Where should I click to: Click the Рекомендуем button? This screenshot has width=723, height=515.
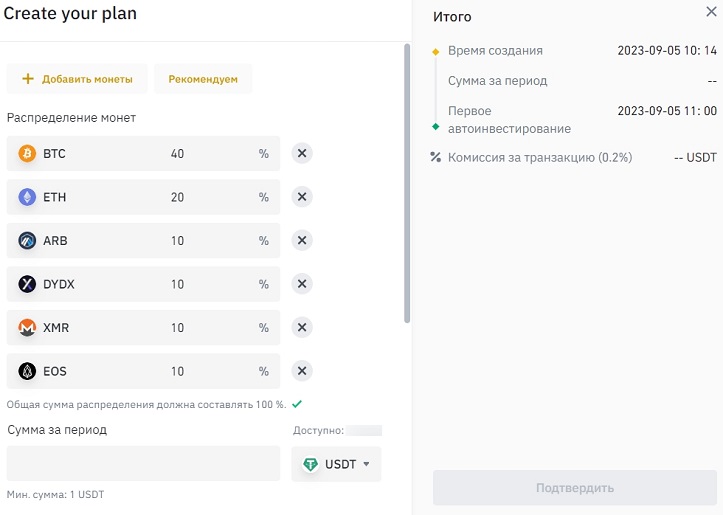[x=203, y=79]
